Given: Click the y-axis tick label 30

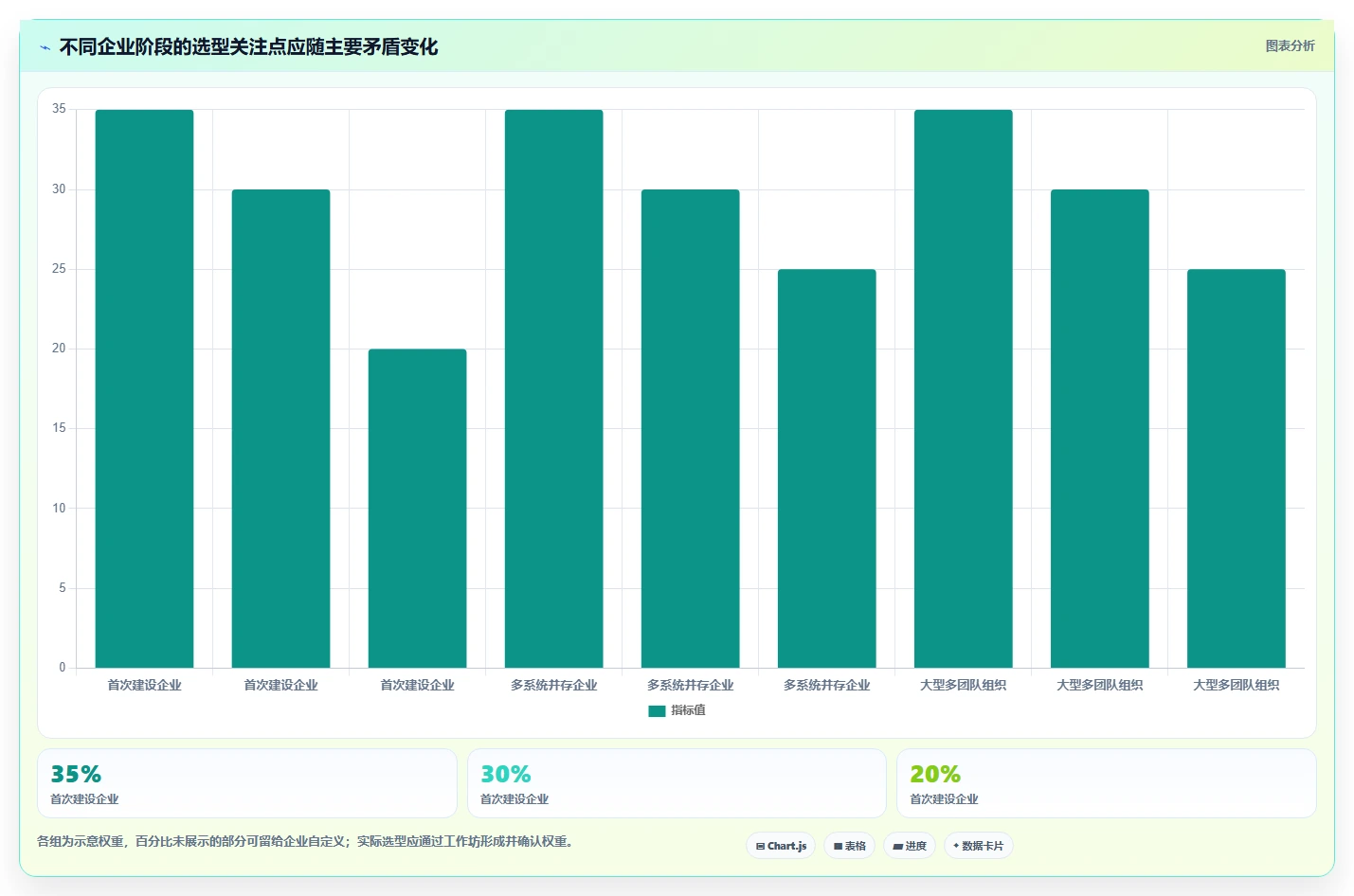Looking at the screenshot, I should (x=59, y=189).
